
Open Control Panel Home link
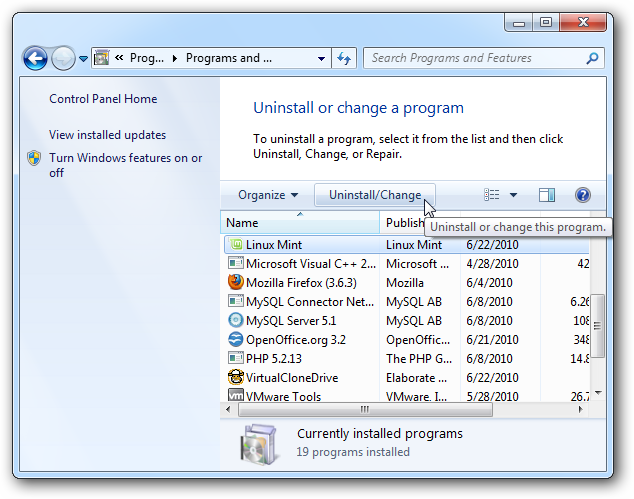(x=103, y=99)
